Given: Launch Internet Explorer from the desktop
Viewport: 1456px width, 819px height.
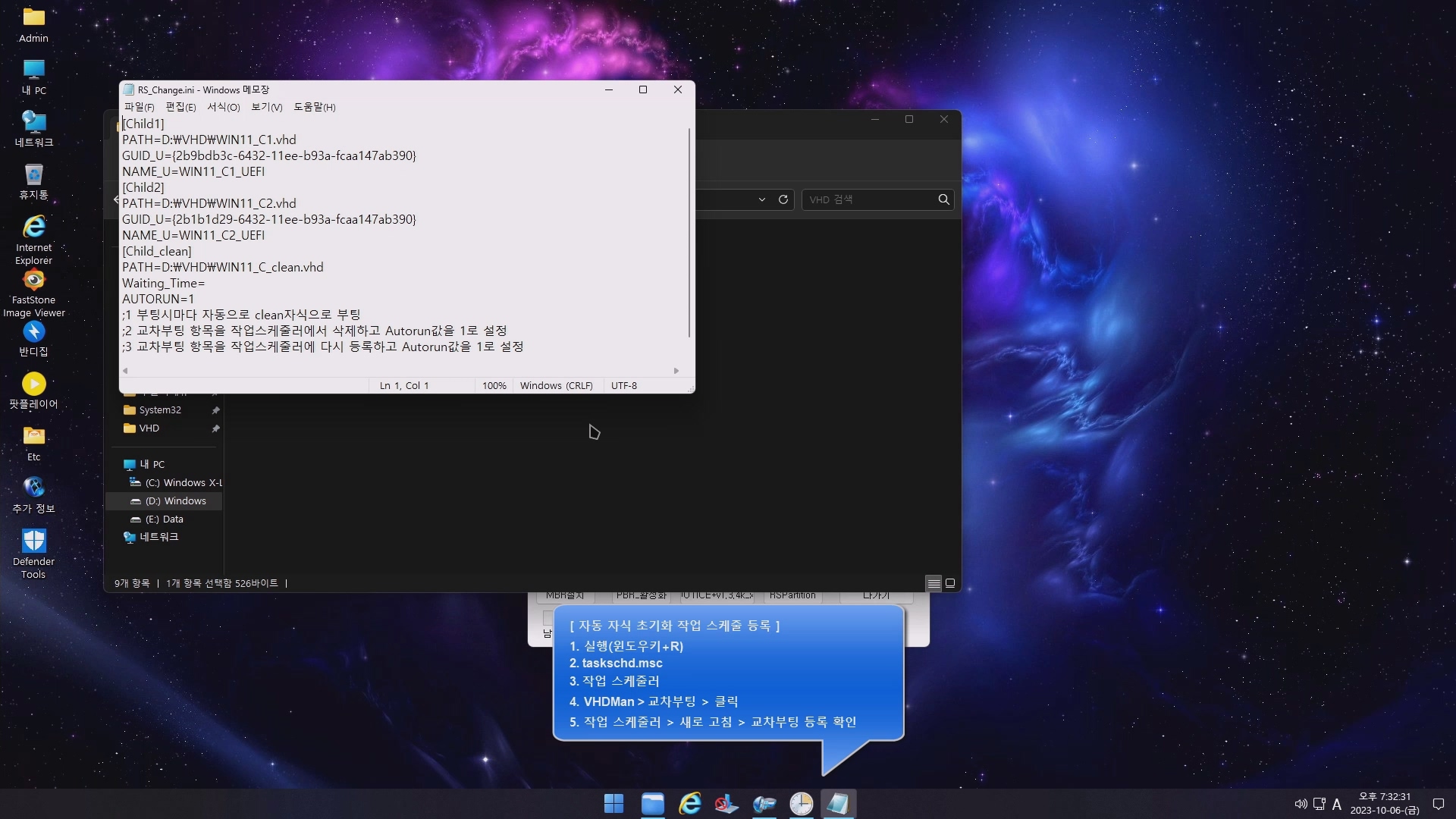Looking at the screenshot, I should coord(33,240).
